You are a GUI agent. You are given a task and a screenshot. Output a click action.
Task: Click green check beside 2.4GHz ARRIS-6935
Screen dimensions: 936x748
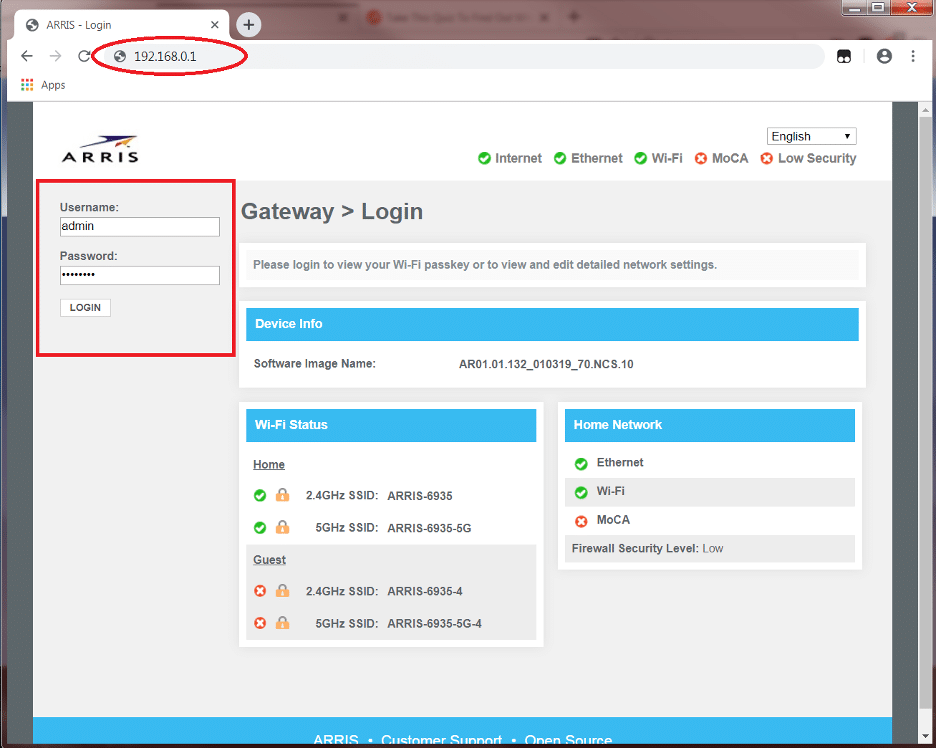pos(260,495)
